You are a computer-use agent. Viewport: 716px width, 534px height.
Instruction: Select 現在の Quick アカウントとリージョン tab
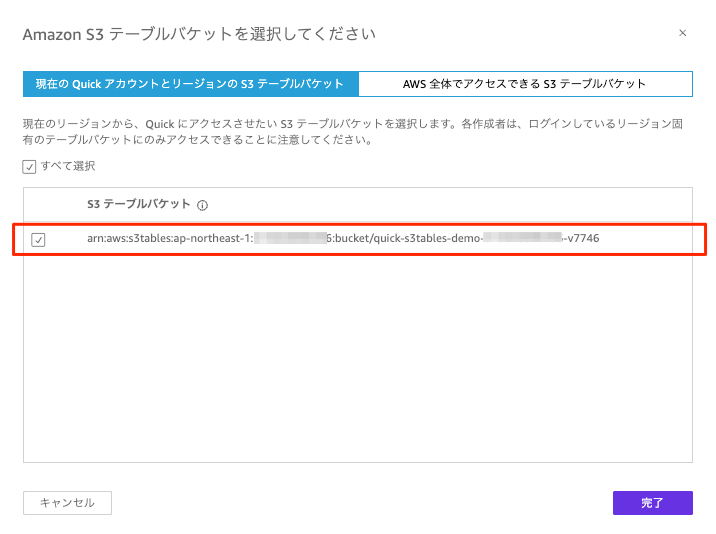[x=191, y=84]
